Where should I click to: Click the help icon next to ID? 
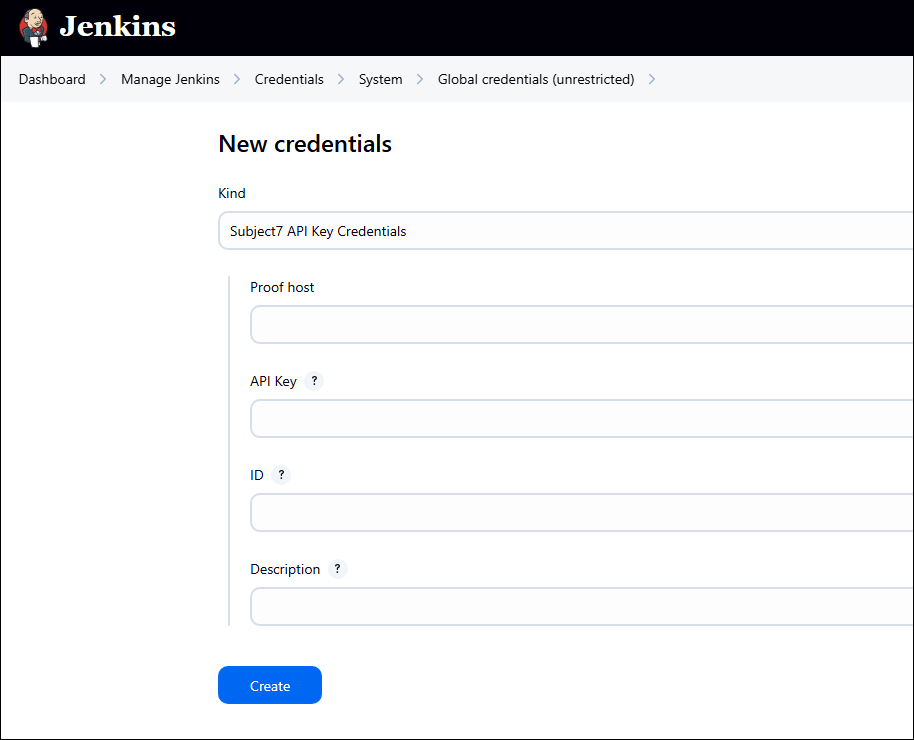pos(281,475)
